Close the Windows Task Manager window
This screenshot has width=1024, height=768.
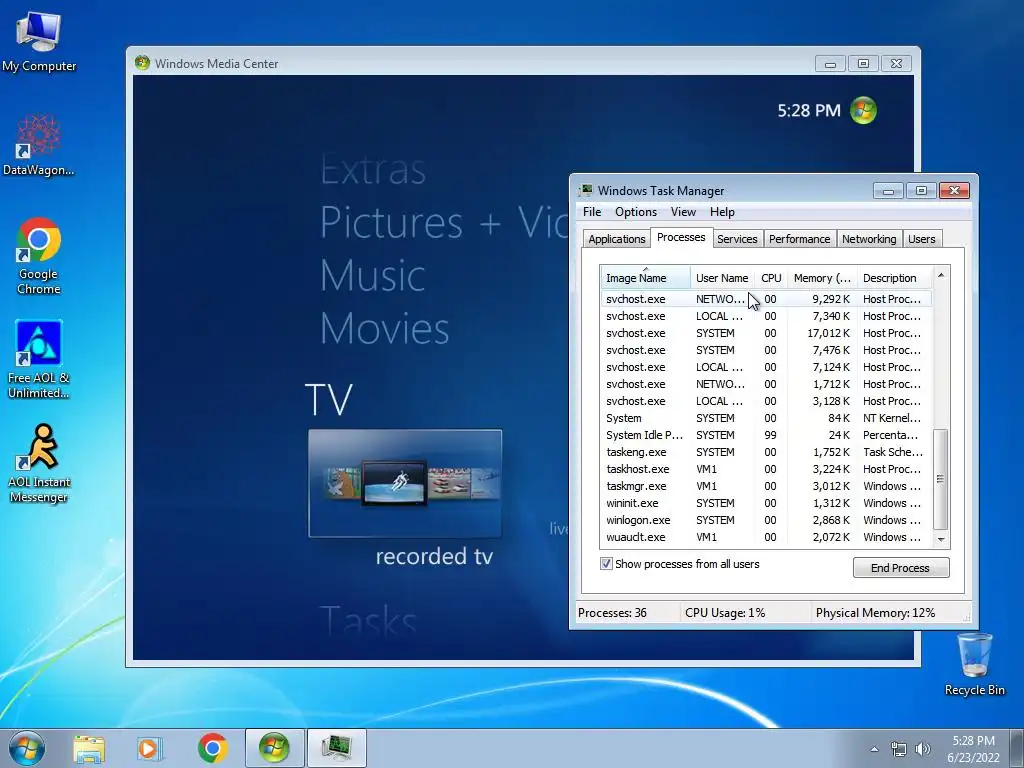coord(954,191)
